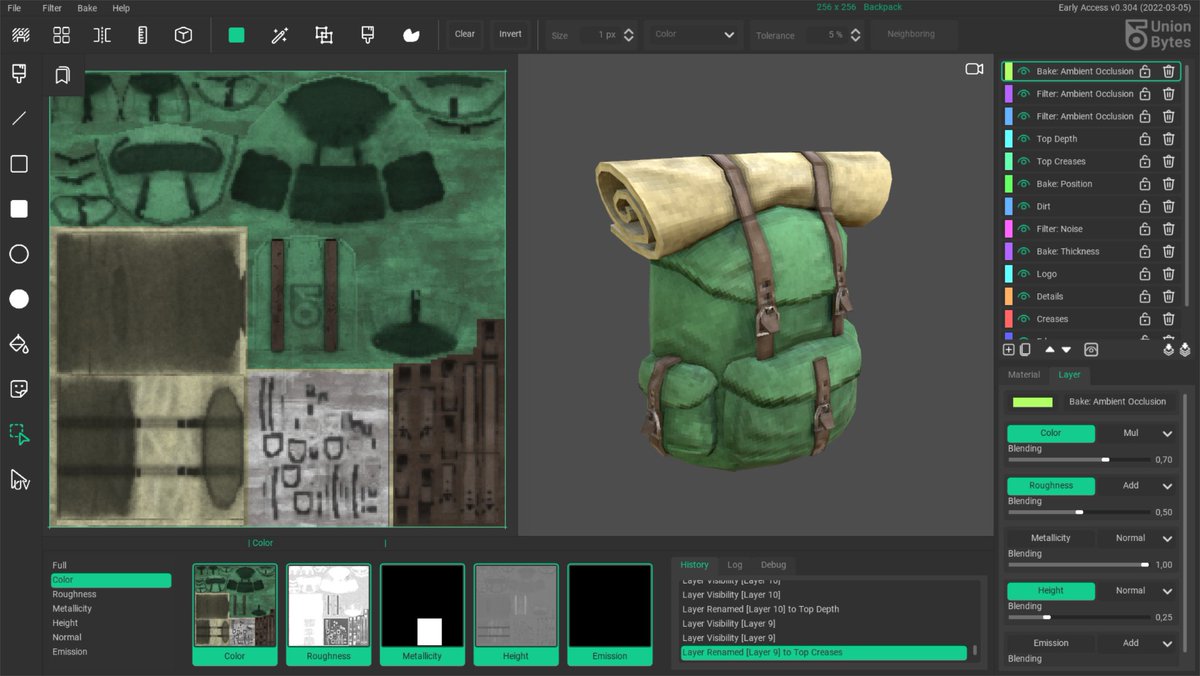The height and width of the screenshot is (676, 1200).
Task: Toggle the Roughness channel button on
Action: 1050,486
